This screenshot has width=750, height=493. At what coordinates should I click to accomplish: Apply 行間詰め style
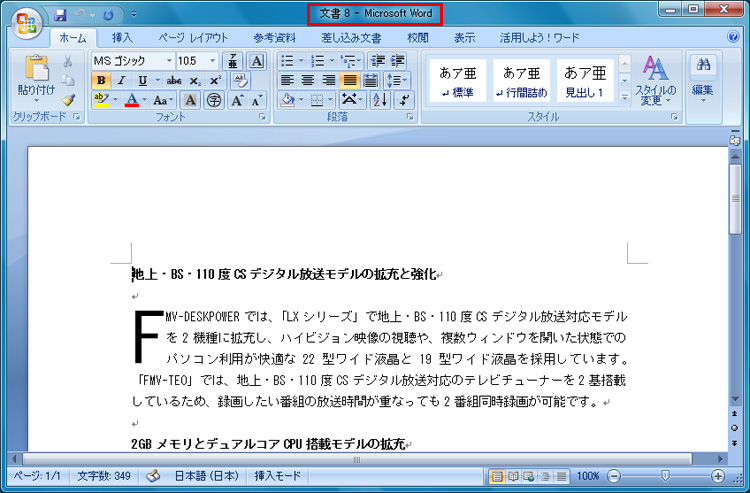(521, 80)
